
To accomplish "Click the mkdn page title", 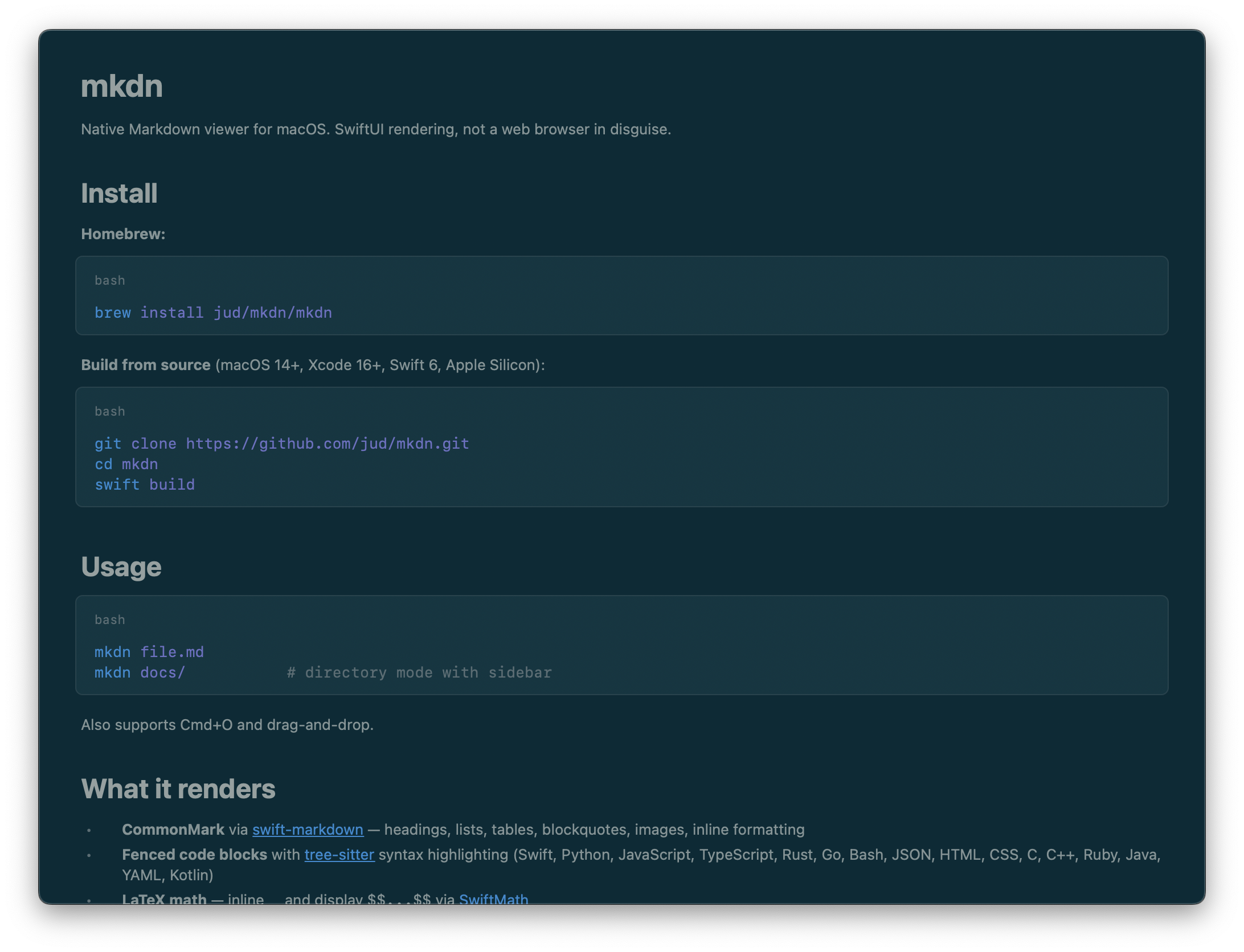I will tap(121, 87).
